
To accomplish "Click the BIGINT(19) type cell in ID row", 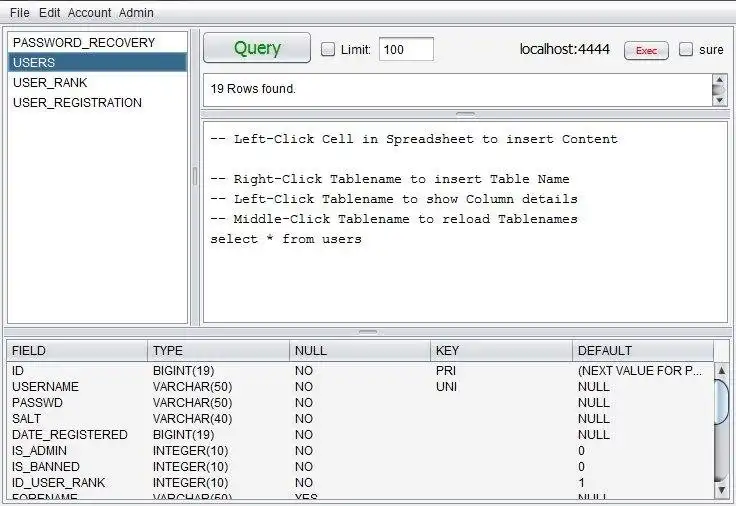I will 219,371.
